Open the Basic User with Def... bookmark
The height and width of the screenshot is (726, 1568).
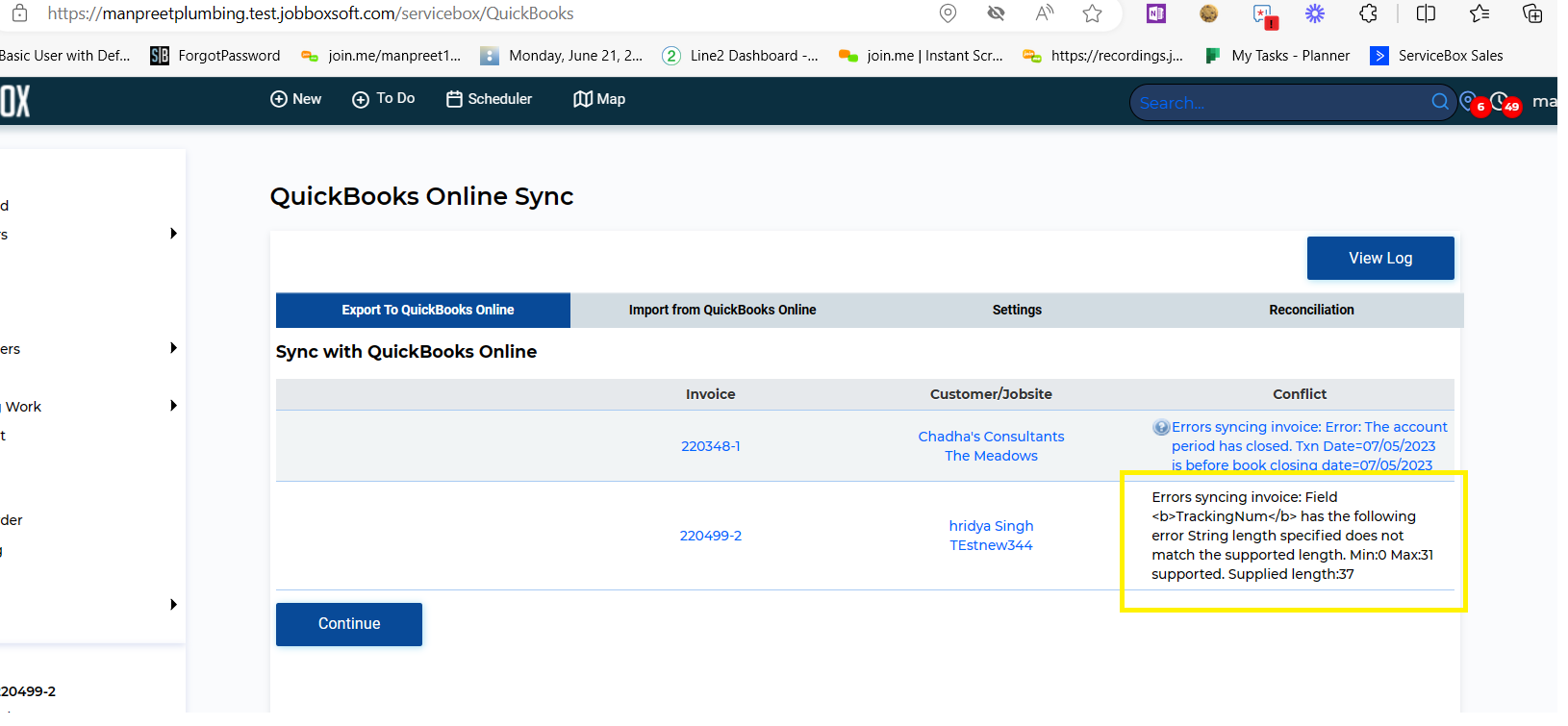[63, 56]
